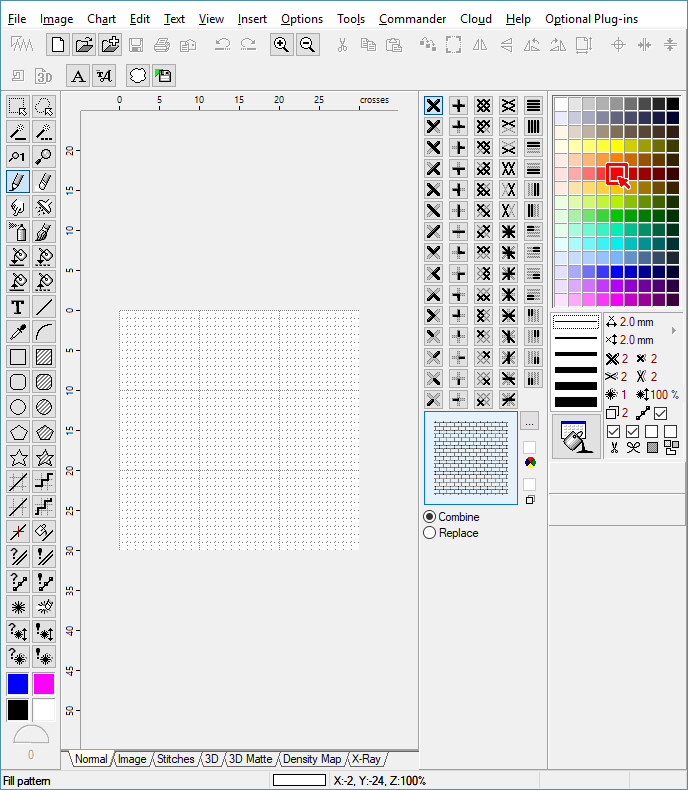
Task: Choose the outlined star shape tool
Action: pos(17,457)
